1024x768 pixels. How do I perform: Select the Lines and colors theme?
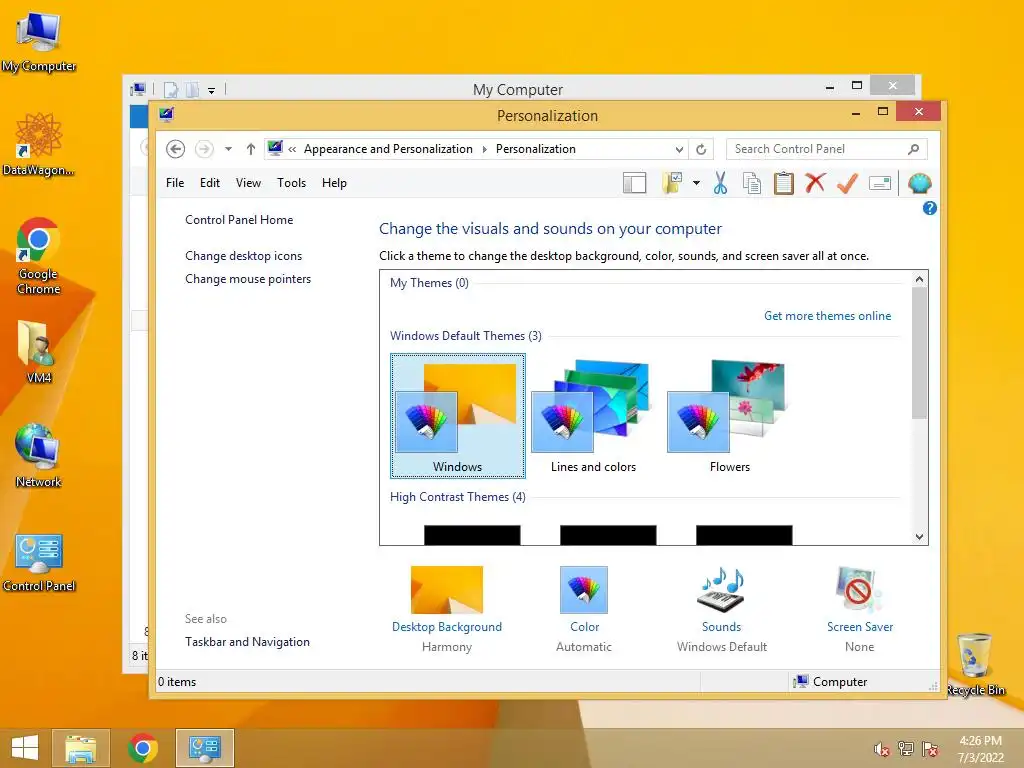(x=594, y=416)
